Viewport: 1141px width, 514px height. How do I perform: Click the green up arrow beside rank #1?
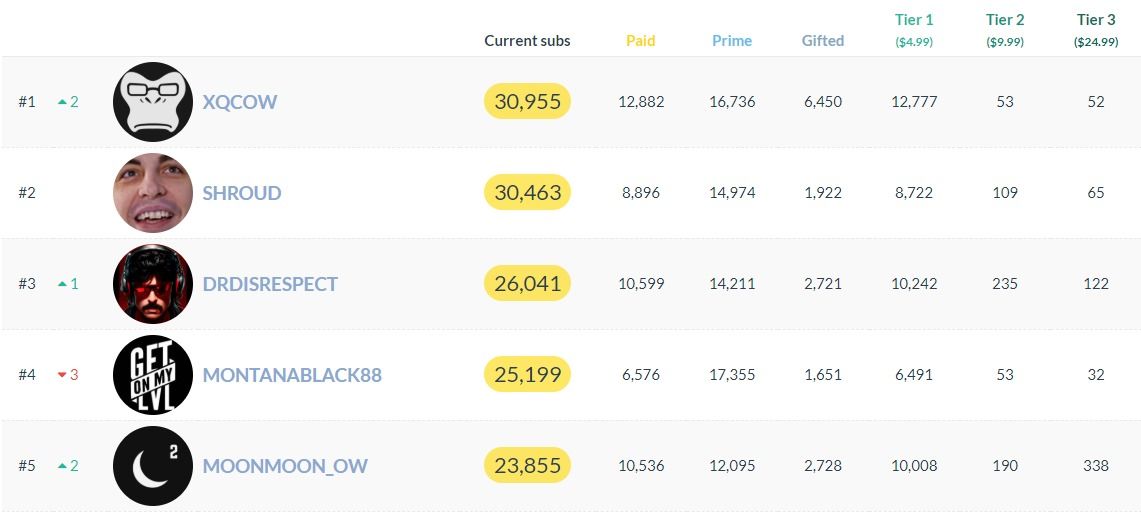tap(62, 102)
